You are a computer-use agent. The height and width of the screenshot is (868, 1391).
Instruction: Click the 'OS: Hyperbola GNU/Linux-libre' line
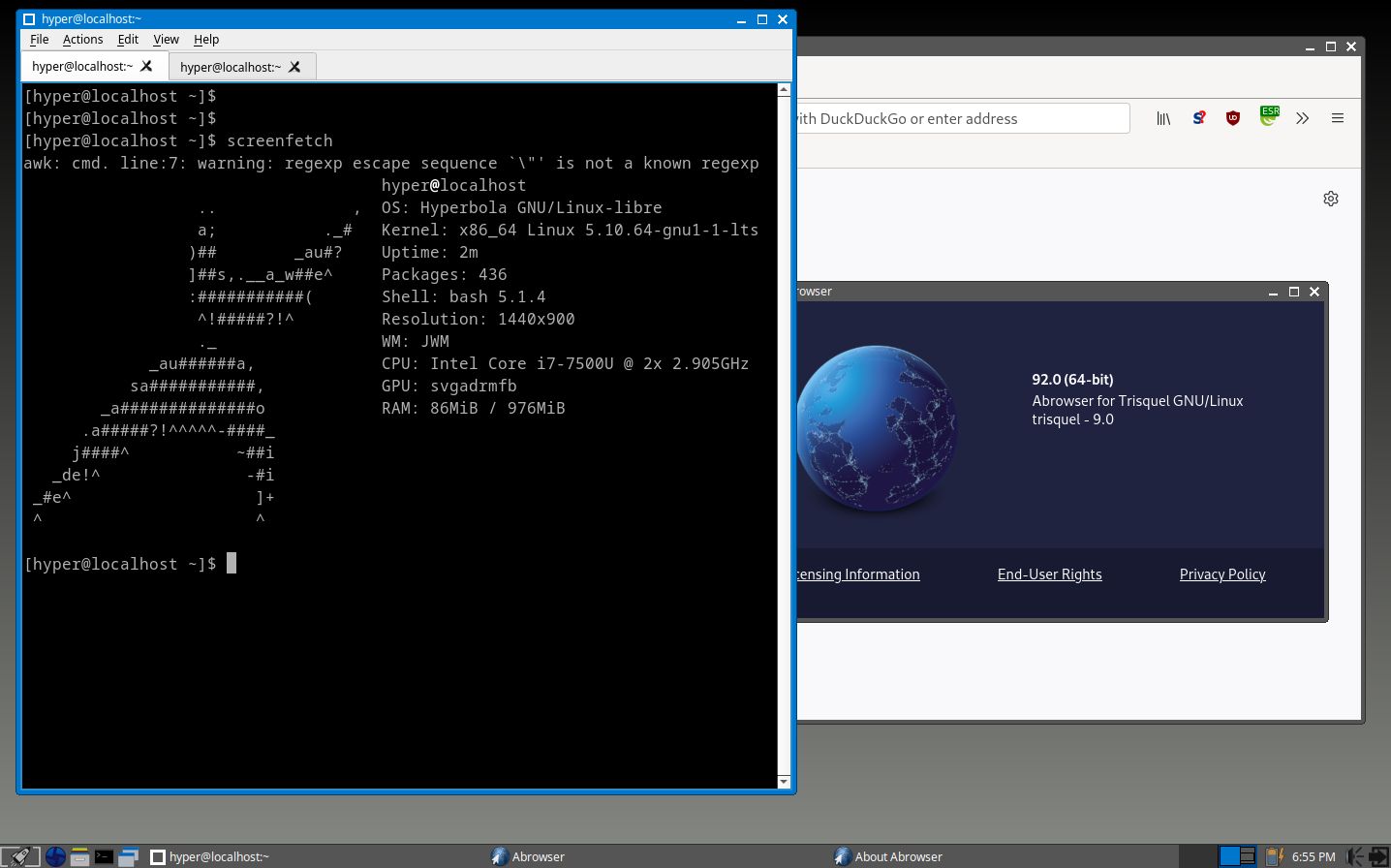click(x=522, y=207)
